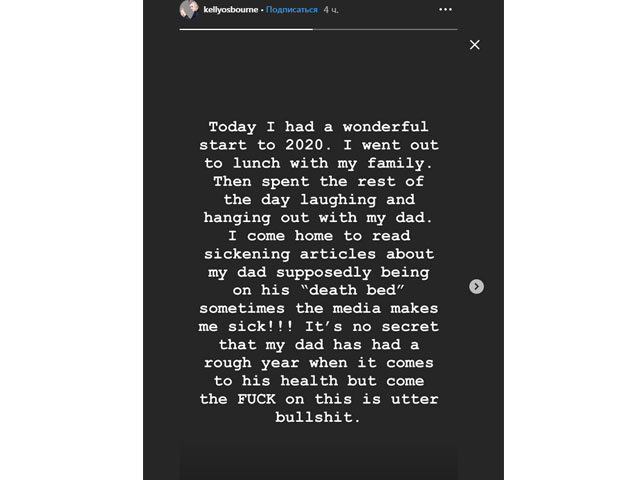Open the three-dot more options menu
The height and width of the screenshot is (480, 640).
pyautogui.click(x=445, y=9)
